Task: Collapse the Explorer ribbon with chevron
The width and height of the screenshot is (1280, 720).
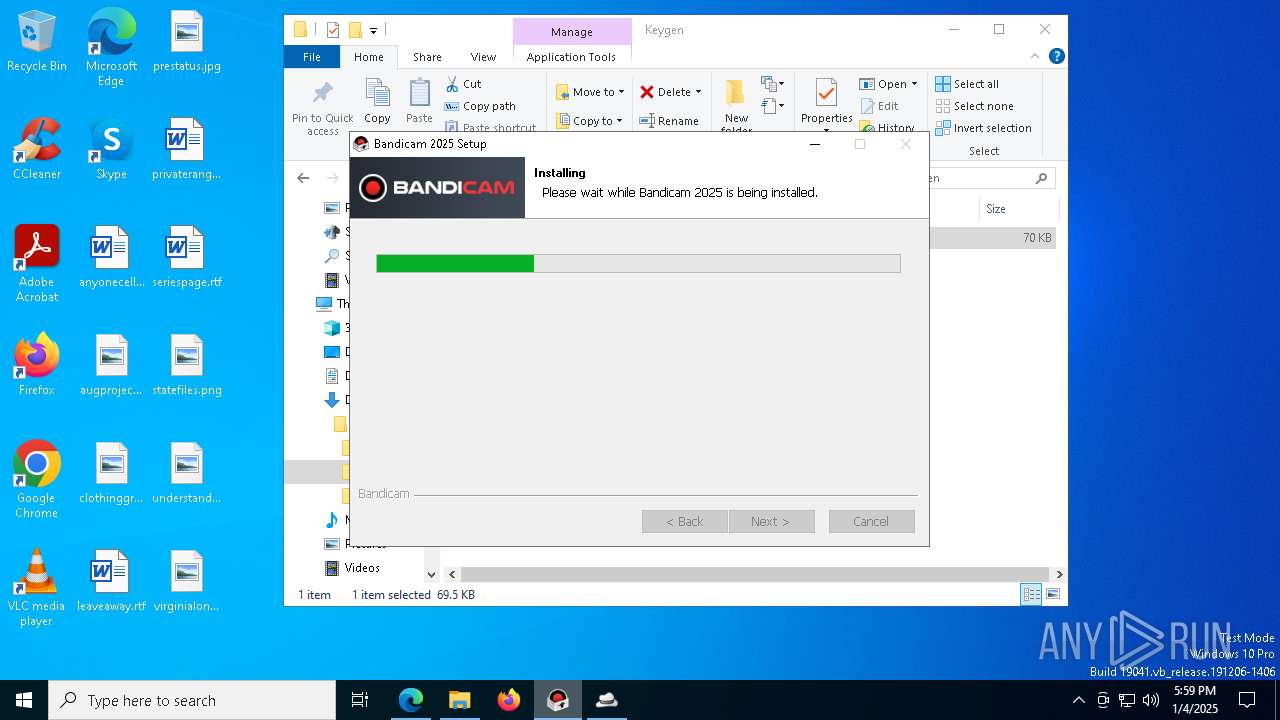Action: [1035, 57]
